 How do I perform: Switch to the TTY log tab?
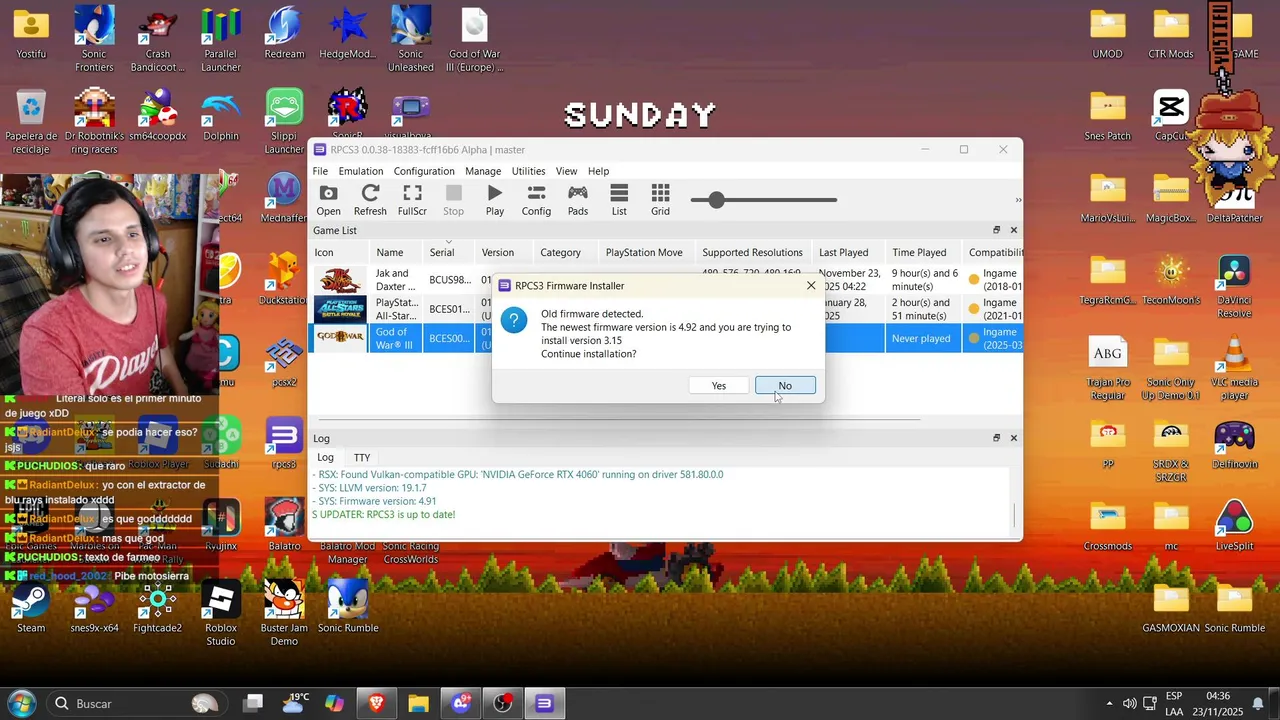coord(362,457)
